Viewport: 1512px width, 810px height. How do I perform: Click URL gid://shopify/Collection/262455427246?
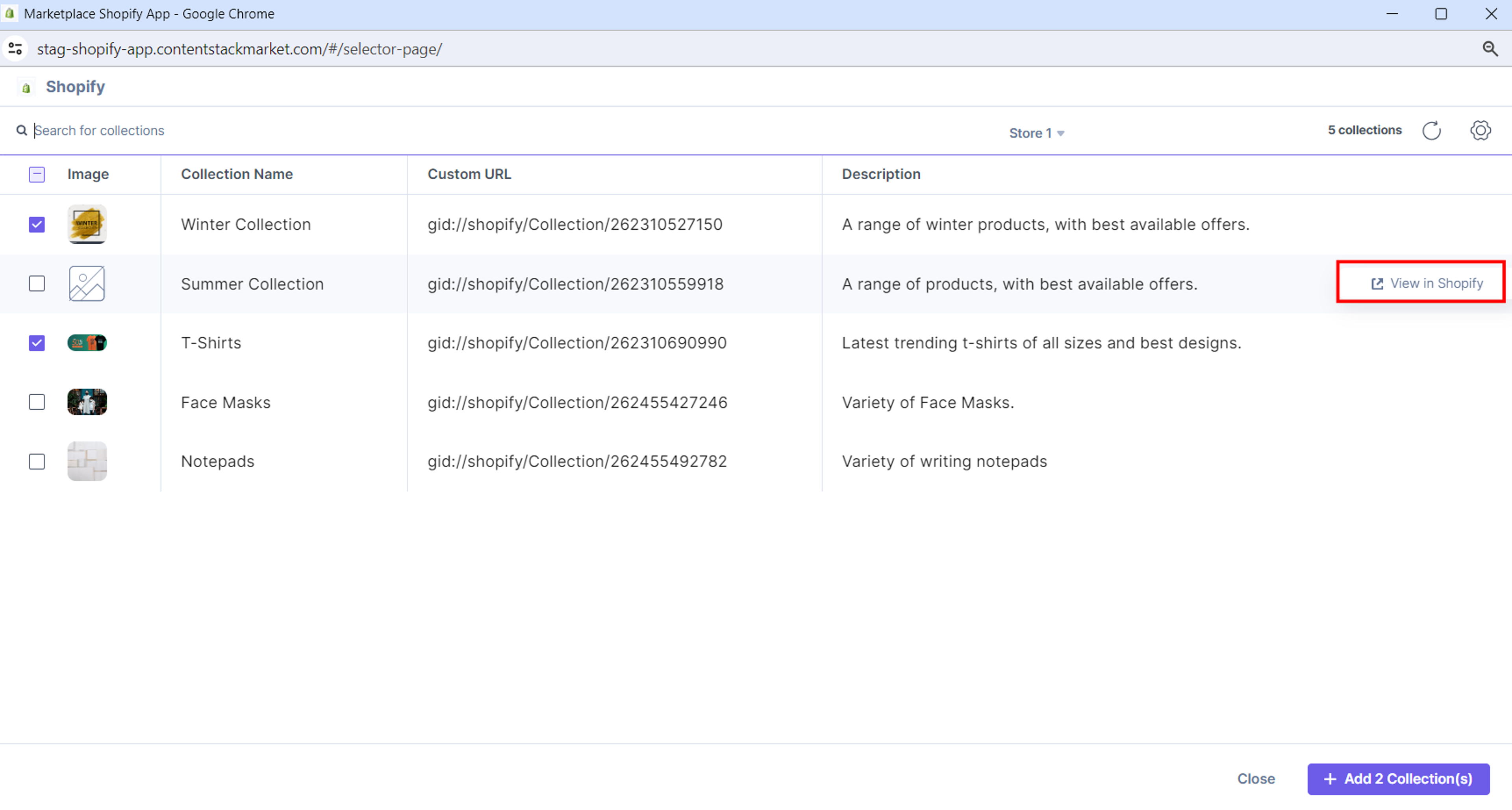tap(577, 403)
